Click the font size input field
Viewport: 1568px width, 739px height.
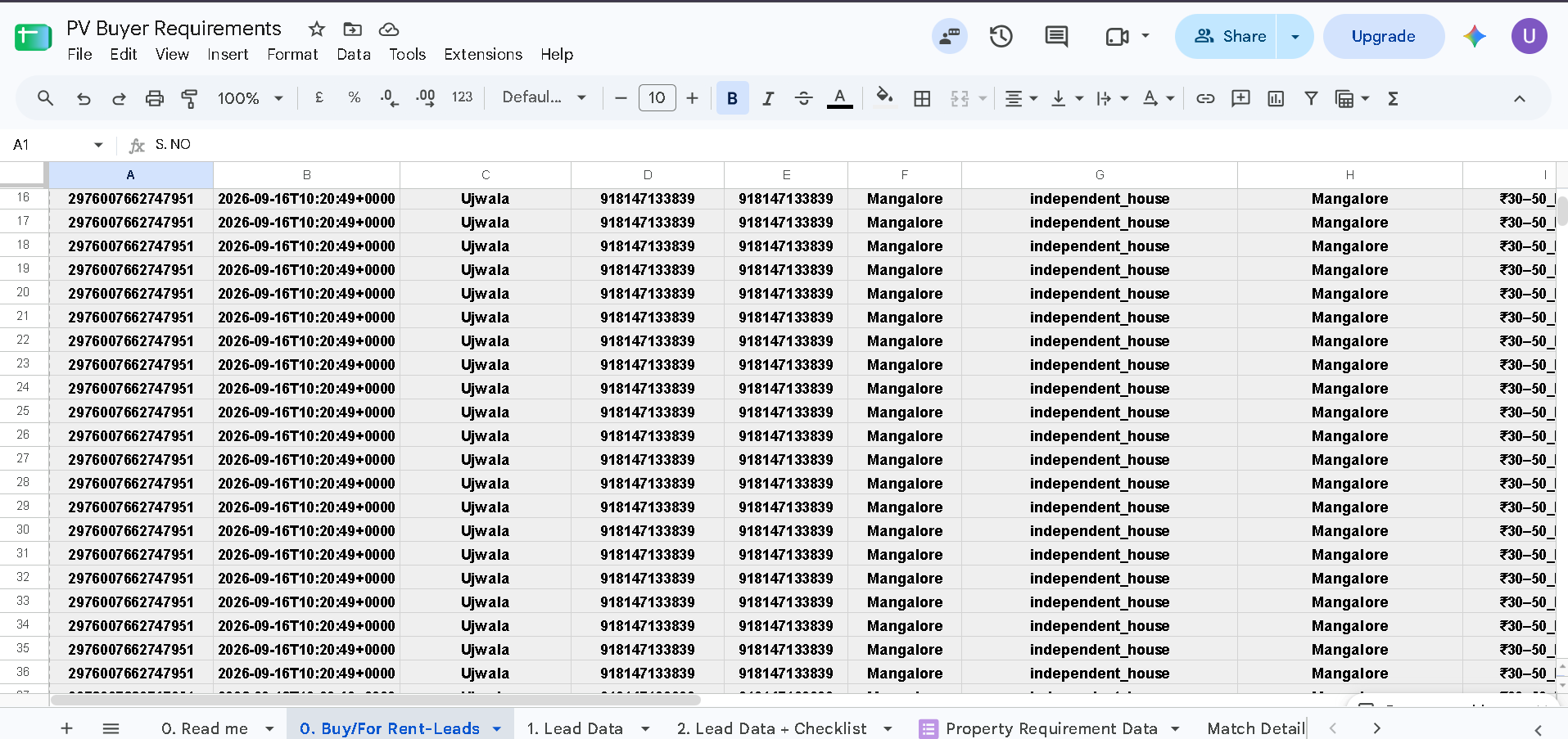click(x=657, y=98)
